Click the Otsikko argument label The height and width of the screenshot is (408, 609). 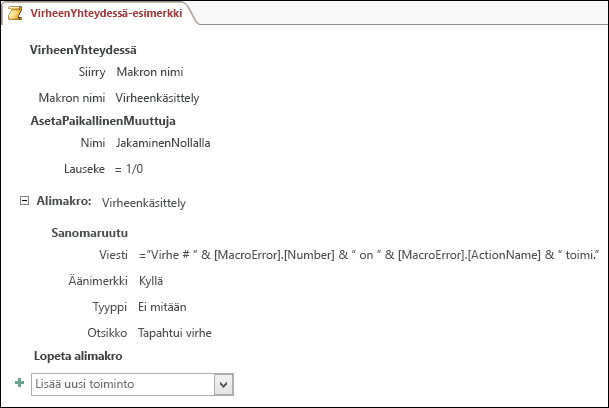tap(107, 333)
